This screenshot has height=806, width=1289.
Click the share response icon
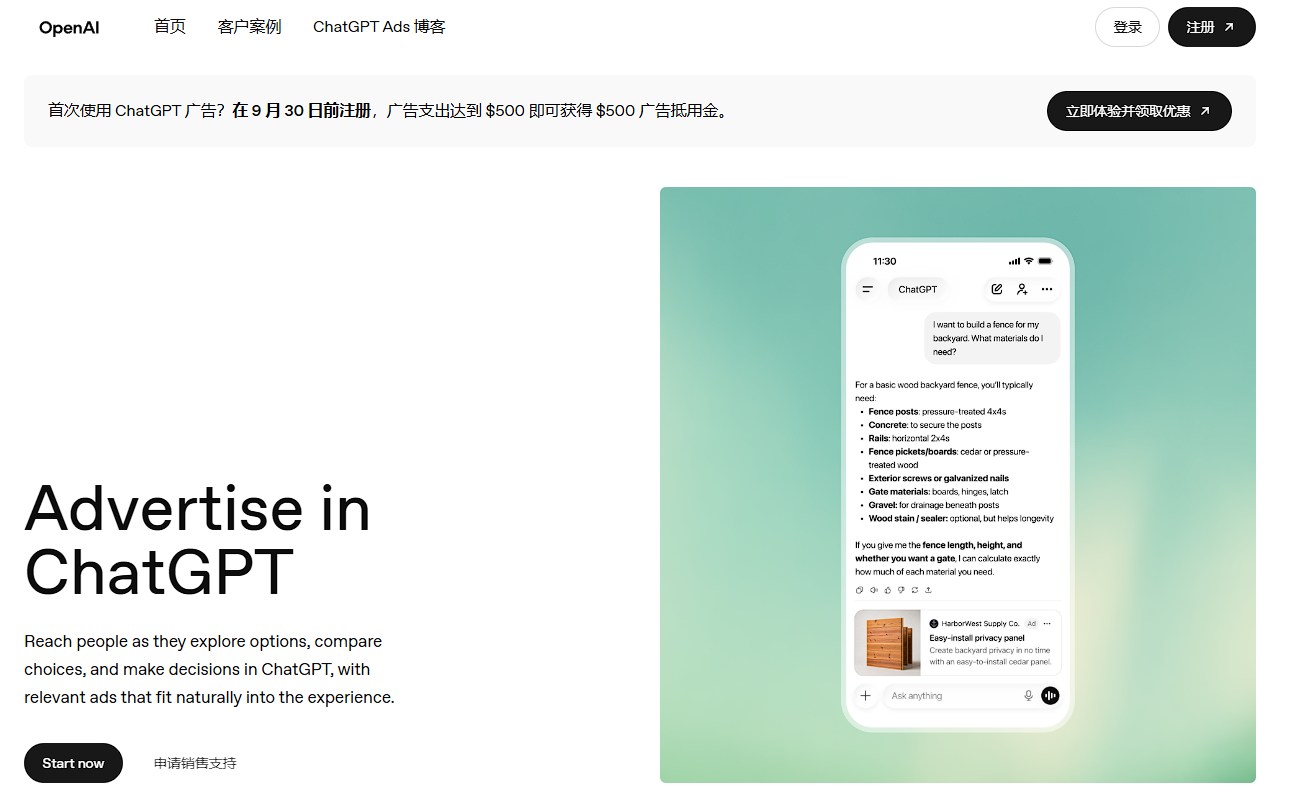(929, 590)
